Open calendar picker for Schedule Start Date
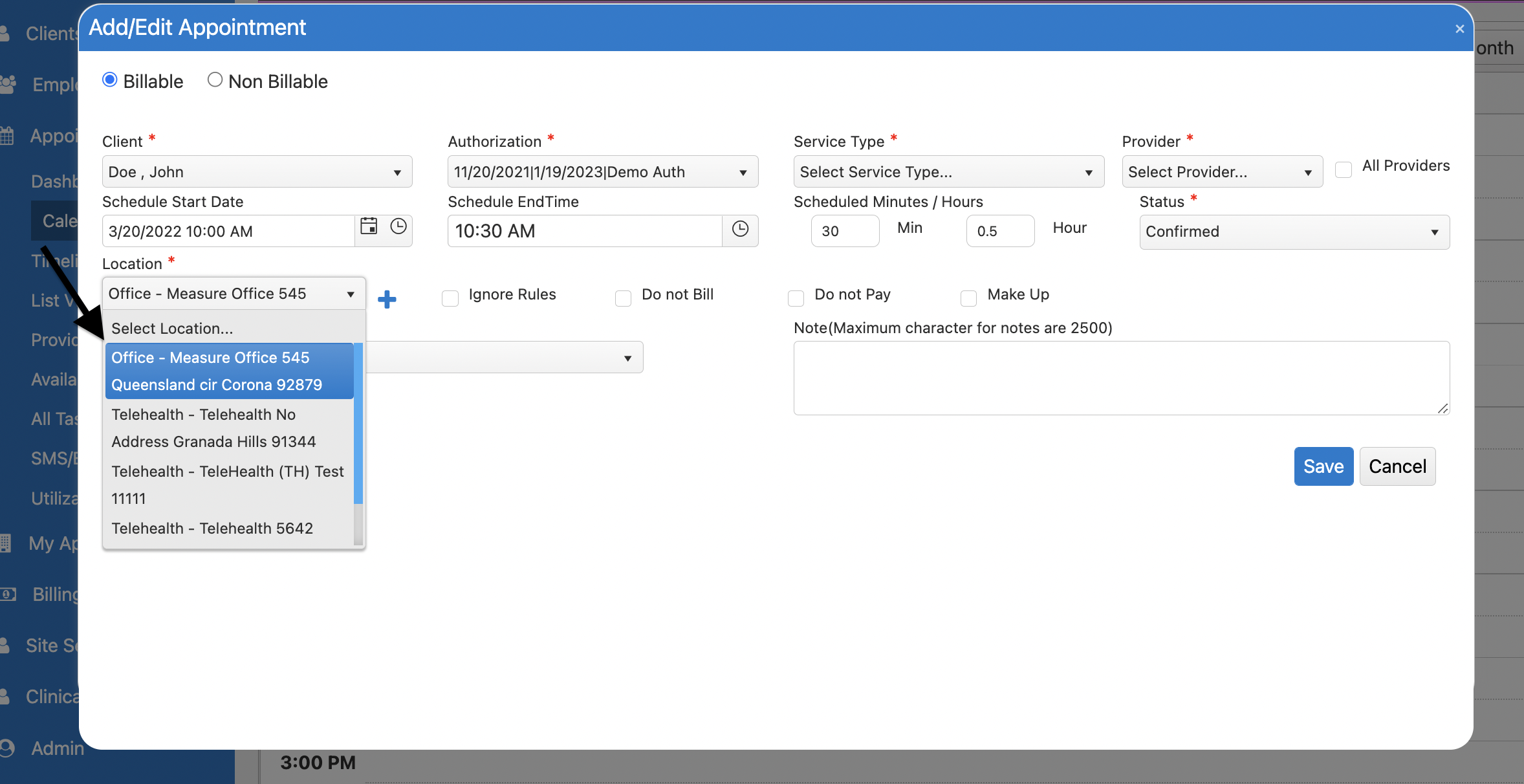1524x784 pixels. coord(369,226)
